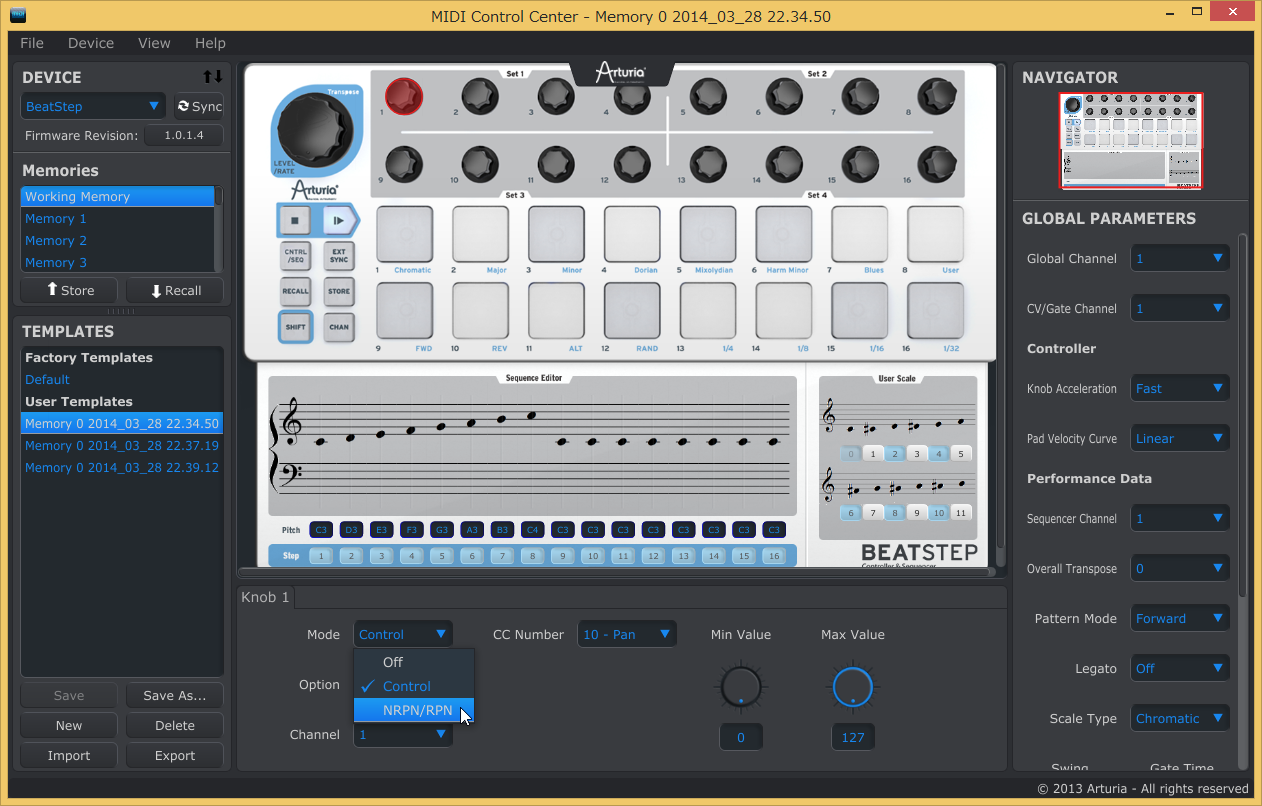Click the CHAN button on the device

click(x=339, y=327)
